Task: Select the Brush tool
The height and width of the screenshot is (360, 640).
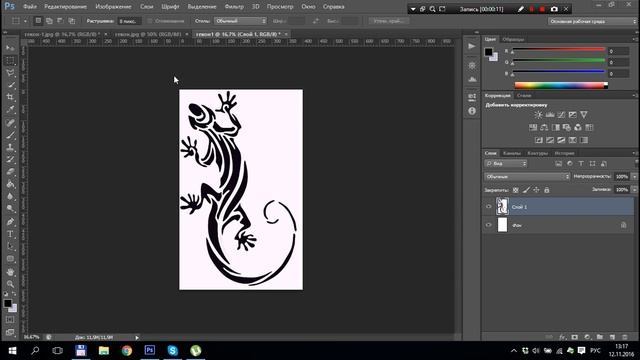Action: pos(10,135)
